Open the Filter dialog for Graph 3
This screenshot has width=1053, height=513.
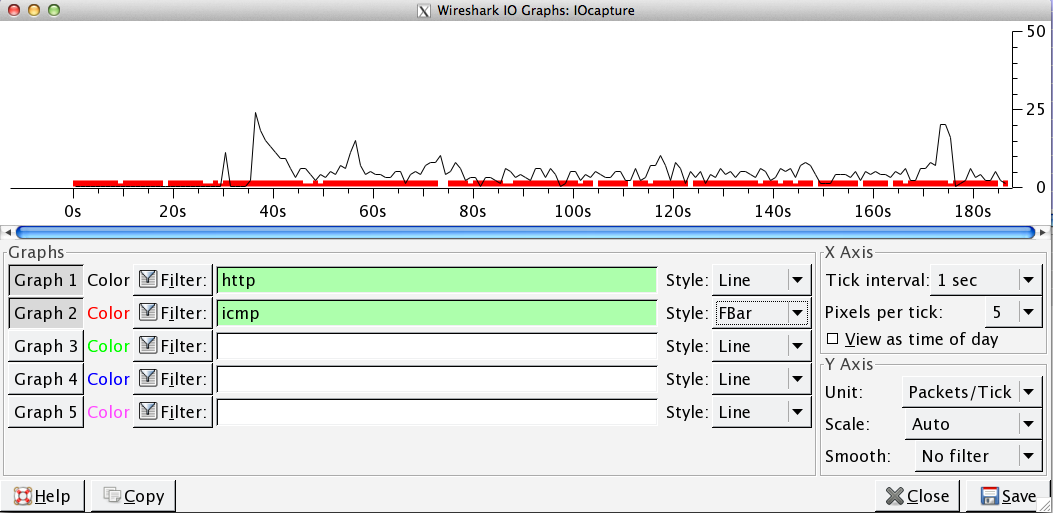pos(173,346)
